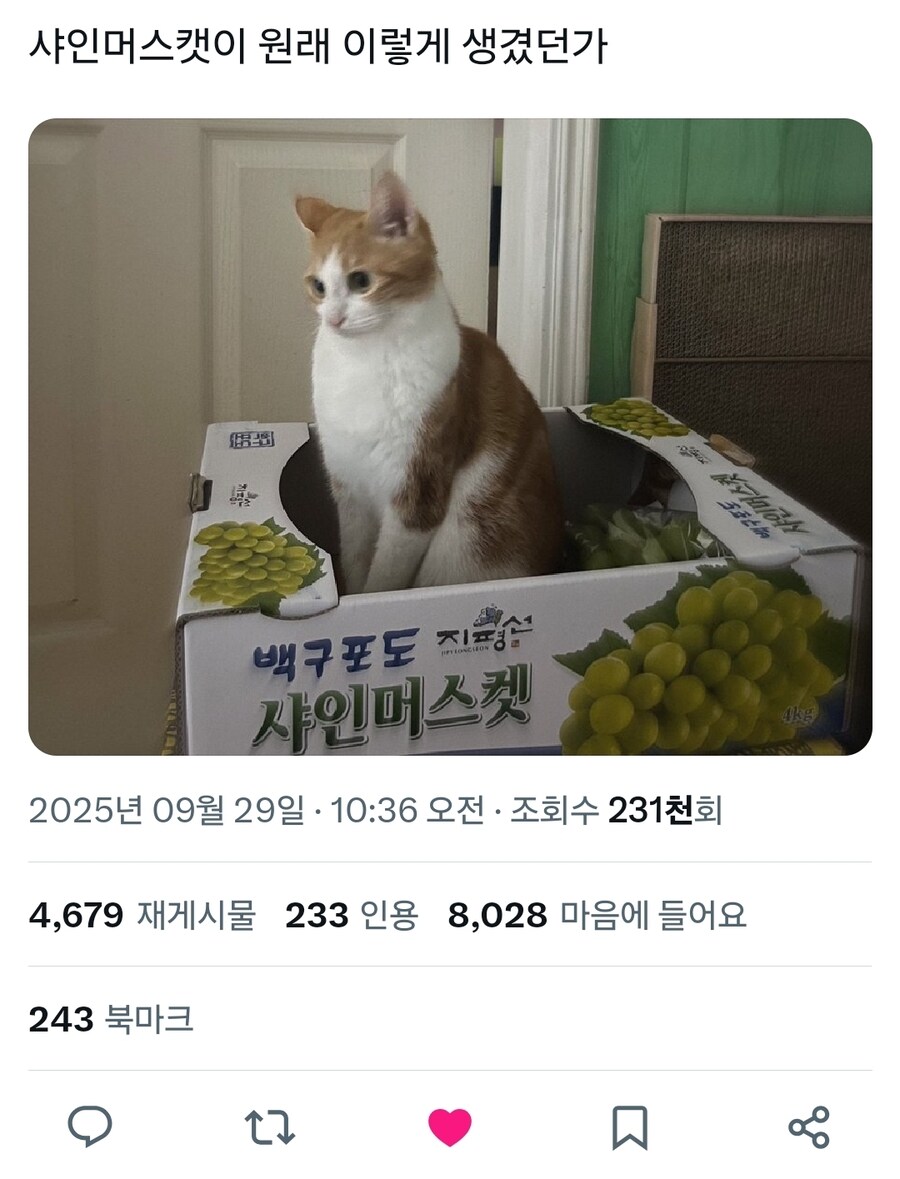The width and height of the screenshot is (900, 1179).
Task: Open the cat in grape box photo
Action: (x=450, y=436)
